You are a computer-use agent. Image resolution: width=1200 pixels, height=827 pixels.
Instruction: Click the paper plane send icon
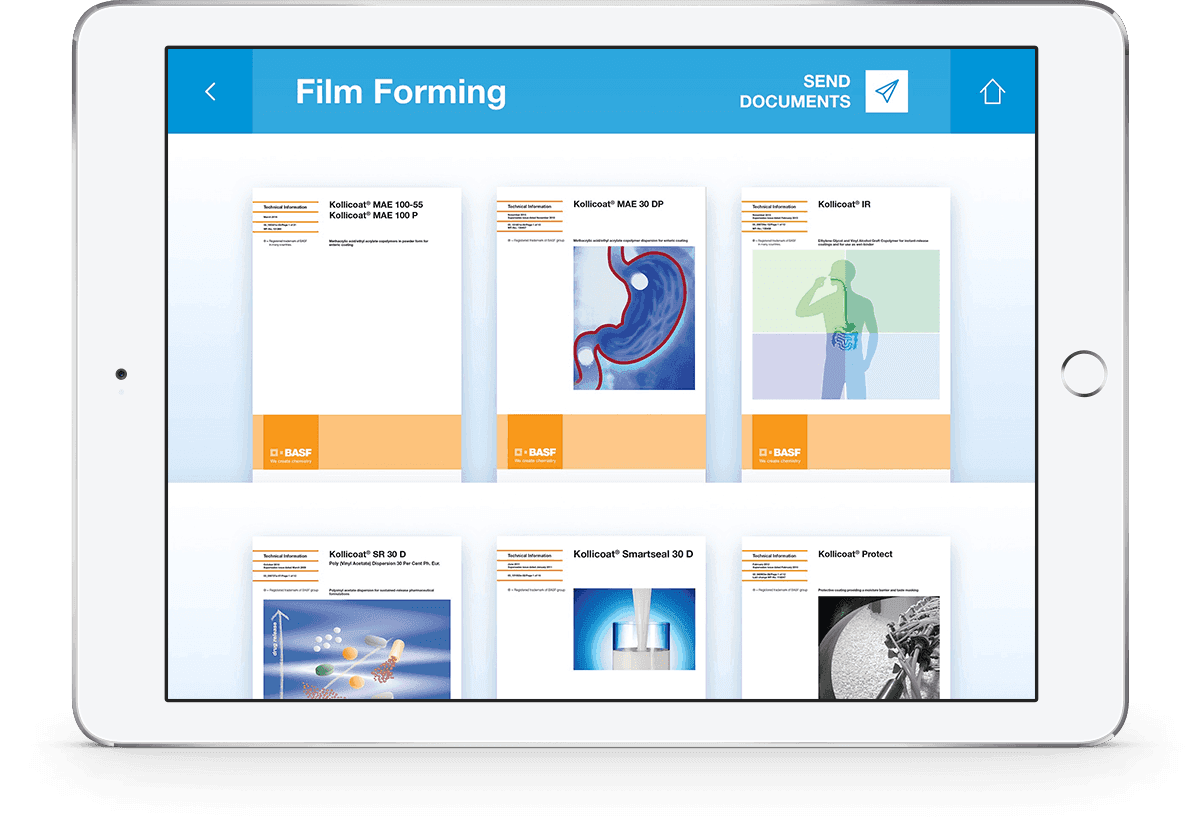(x=886, y=91)
